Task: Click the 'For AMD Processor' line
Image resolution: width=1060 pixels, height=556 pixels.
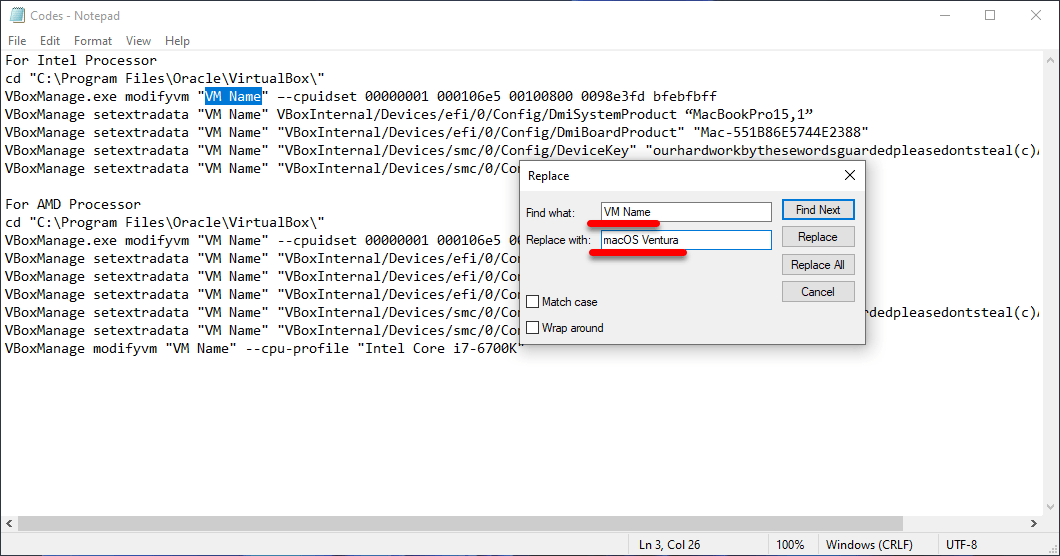Action: tap(73, 204)
